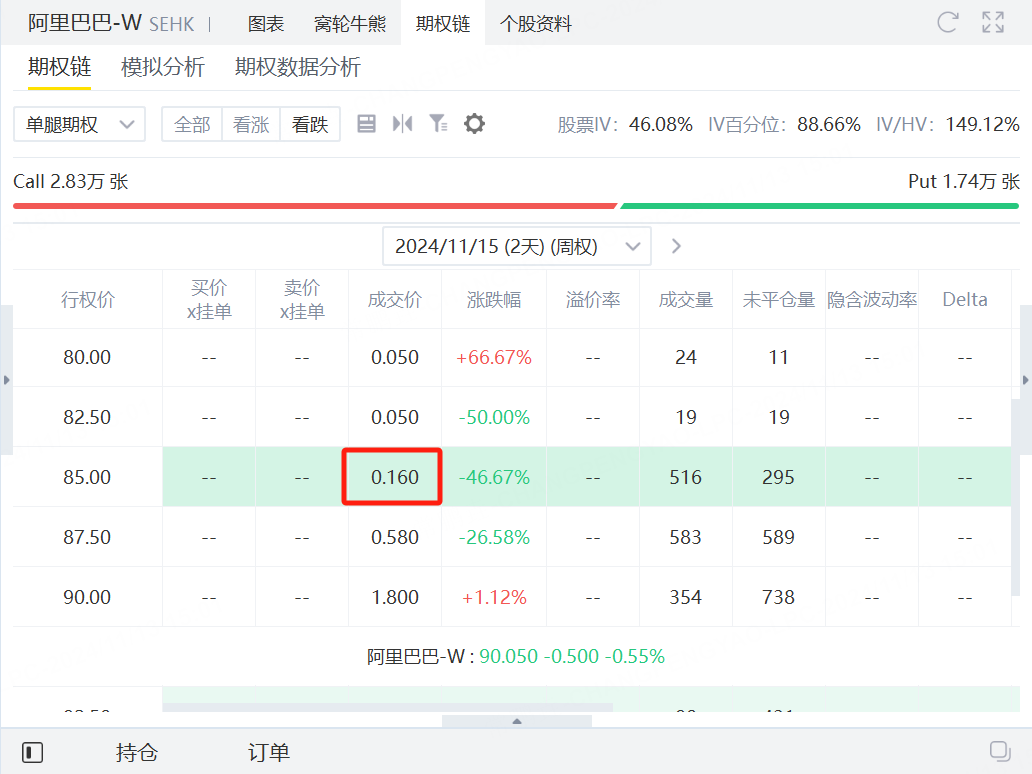The height and width of the screenshot is (774, 1032).
Task: Select 全部 to show all options
Action: [x=191, y=124]
